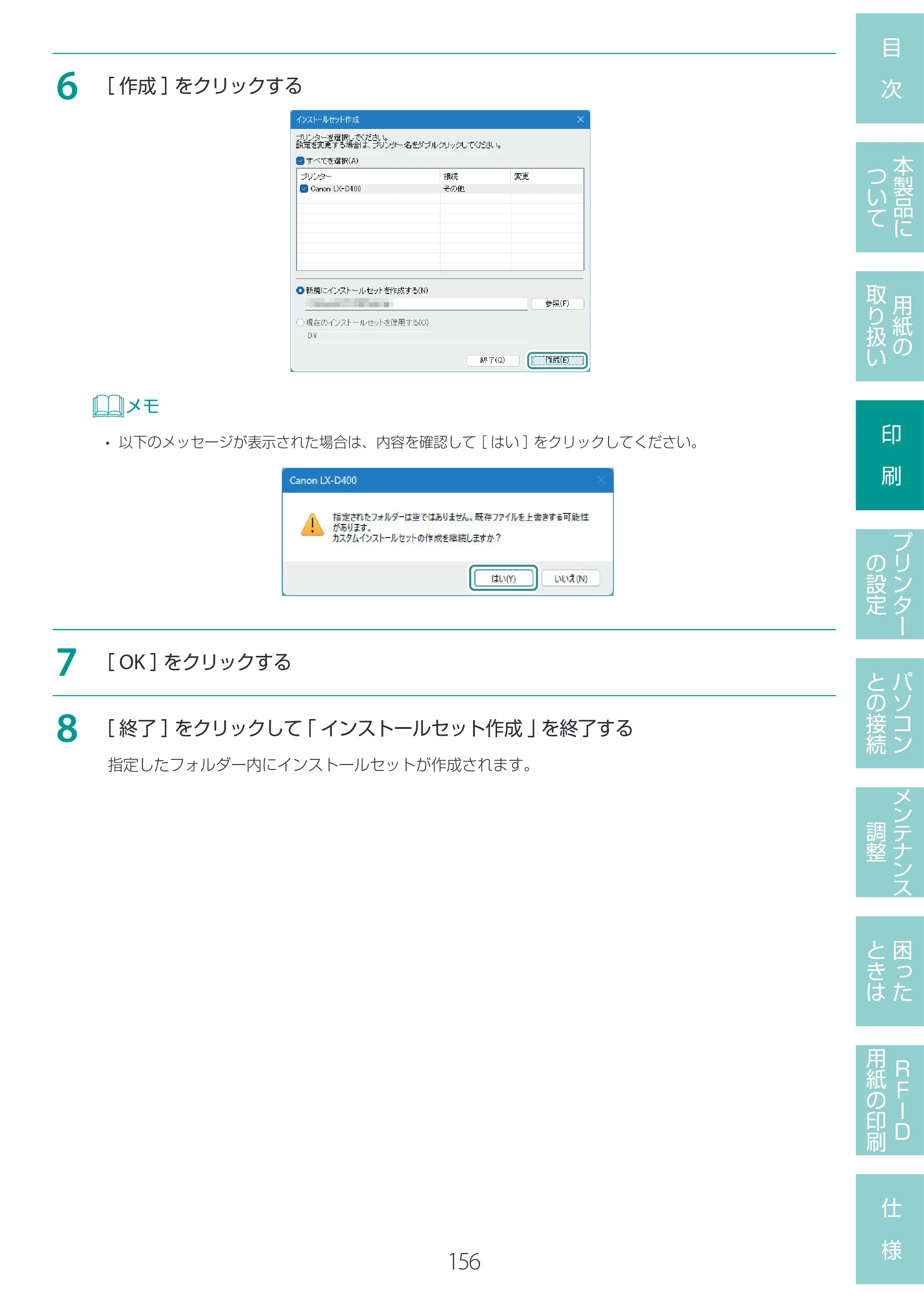
Task: Click the 終了(Q) button
Action: (x=492, y=360)
